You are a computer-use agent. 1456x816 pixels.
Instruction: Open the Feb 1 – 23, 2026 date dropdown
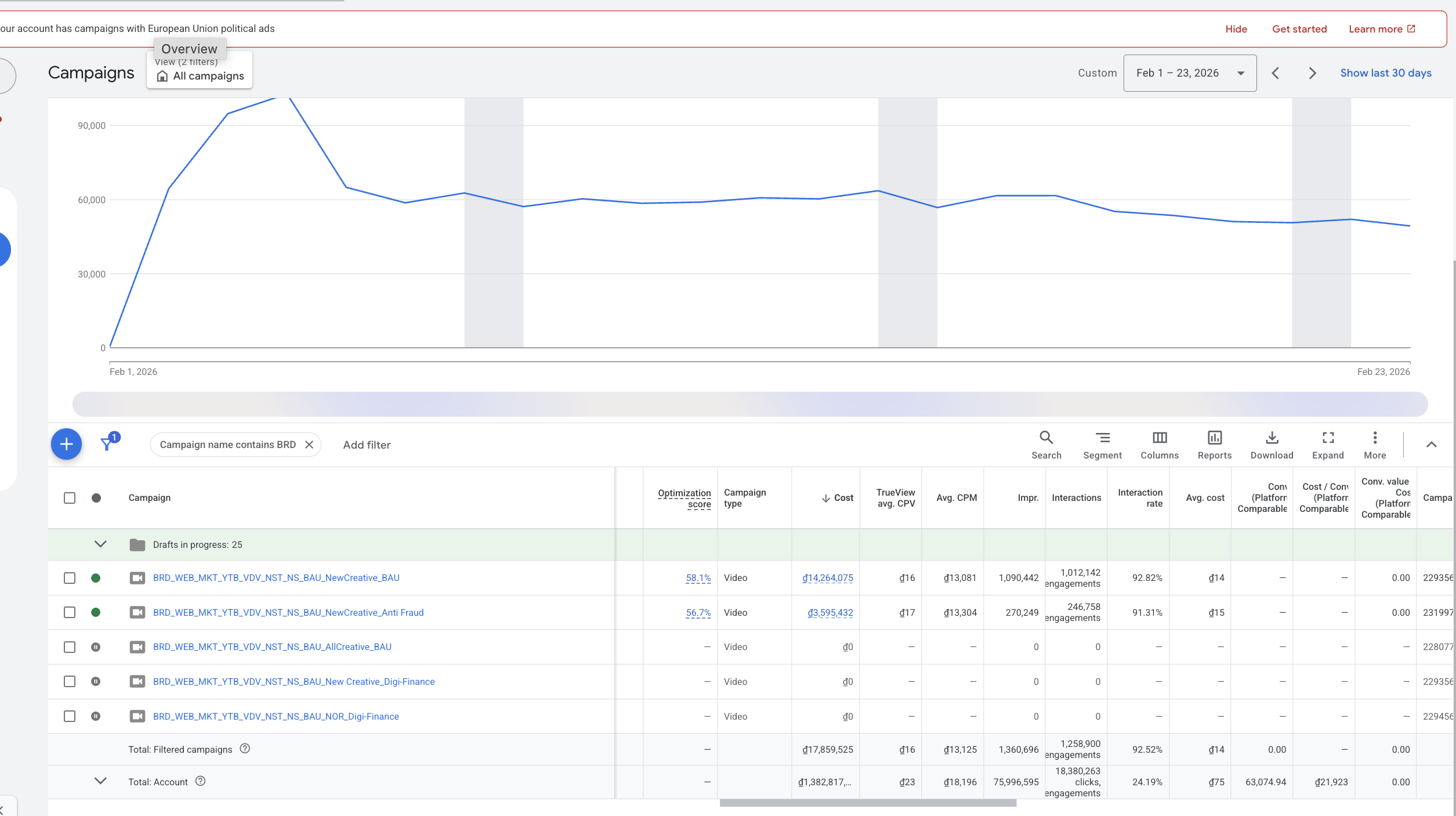(x=1189, y=73)
